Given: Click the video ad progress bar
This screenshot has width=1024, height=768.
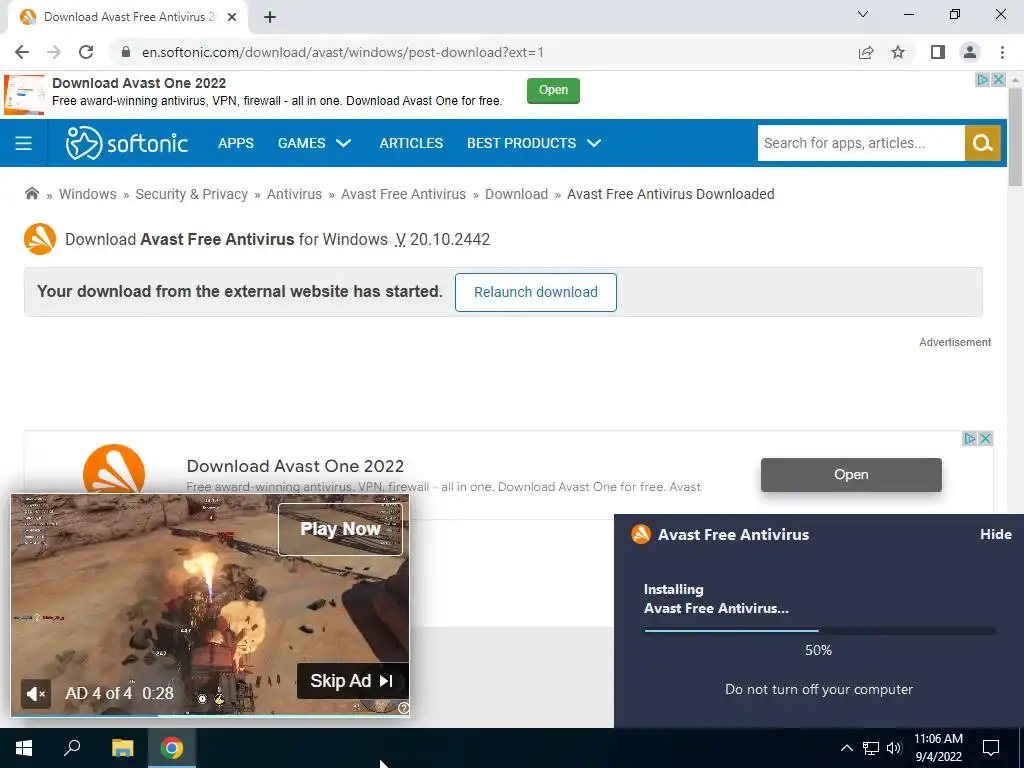Looking at the screenshot, I should click(x=210, y=716).
